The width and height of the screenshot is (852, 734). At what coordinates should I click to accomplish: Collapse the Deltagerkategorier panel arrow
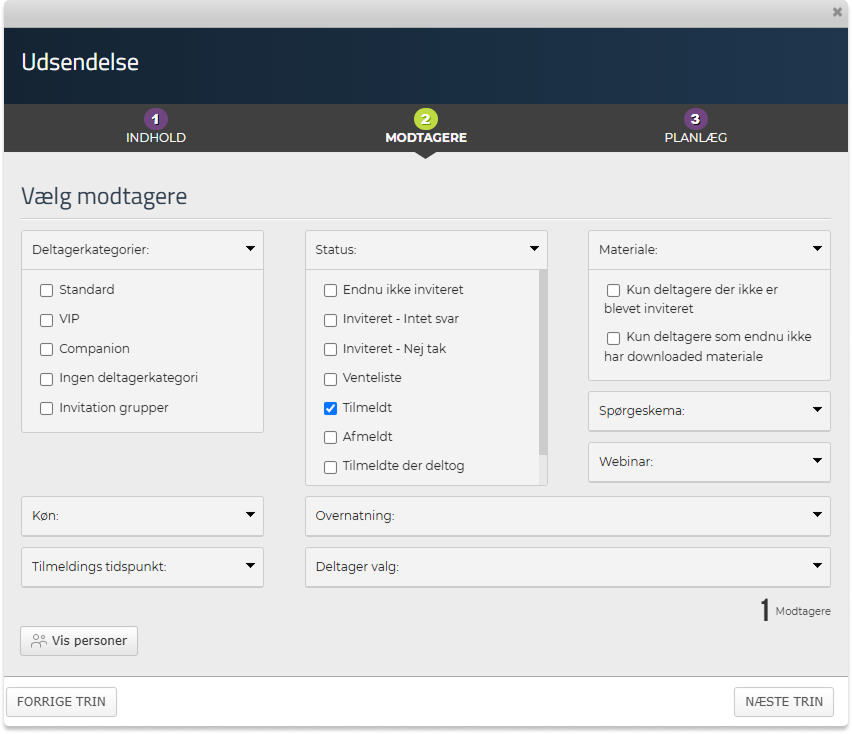[249, 249]
